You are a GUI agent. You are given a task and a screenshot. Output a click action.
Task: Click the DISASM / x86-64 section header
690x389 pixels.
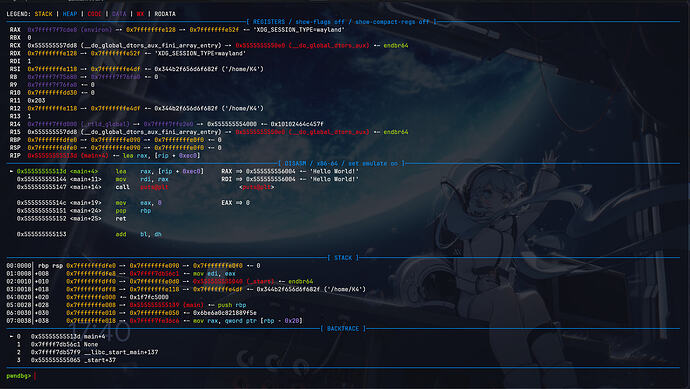[x=341, y=163]
